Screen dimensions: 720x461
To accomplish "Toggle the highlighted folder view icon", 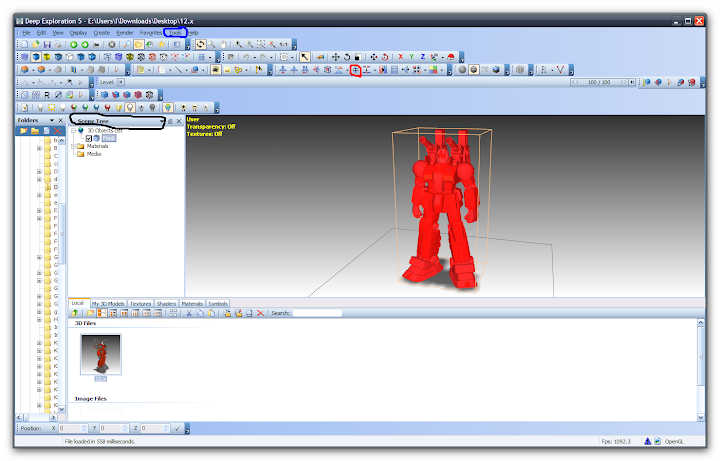I will tap(139, 45).
